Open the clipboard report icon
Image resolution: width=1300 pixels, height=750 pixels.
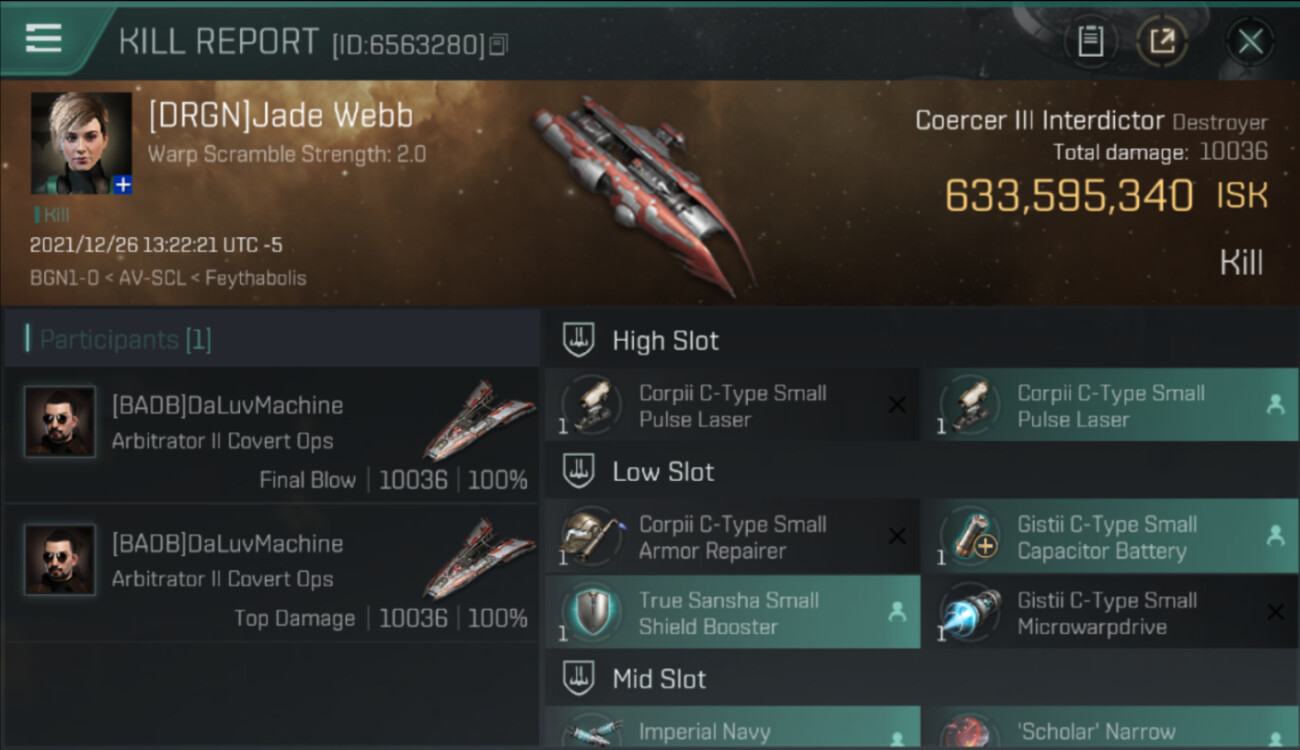coord(1090,41)
